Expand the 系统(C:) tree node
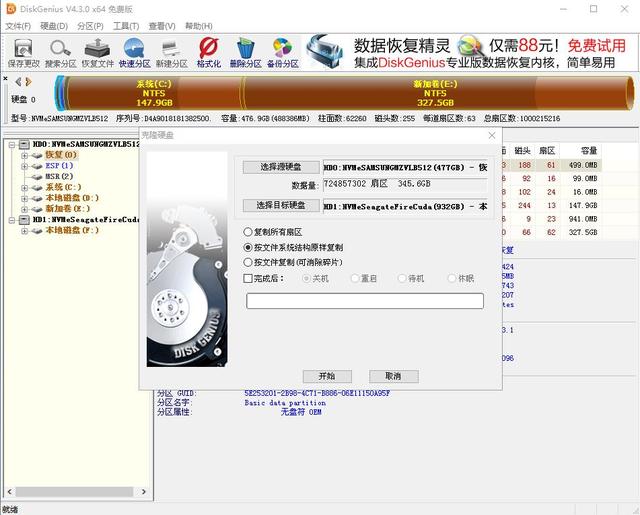This screenshot has height=515, width=640. (x=24, y=188)
